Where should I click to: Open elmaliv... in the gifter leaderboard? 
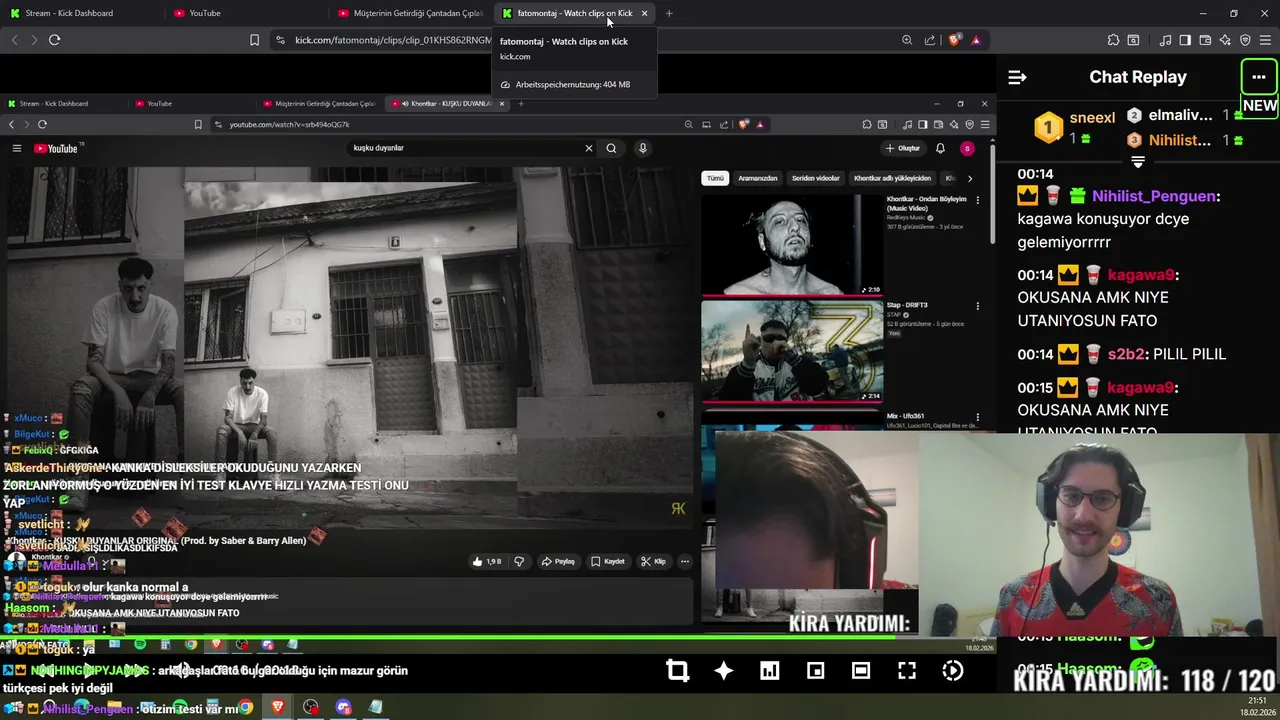coord(1180,115)
